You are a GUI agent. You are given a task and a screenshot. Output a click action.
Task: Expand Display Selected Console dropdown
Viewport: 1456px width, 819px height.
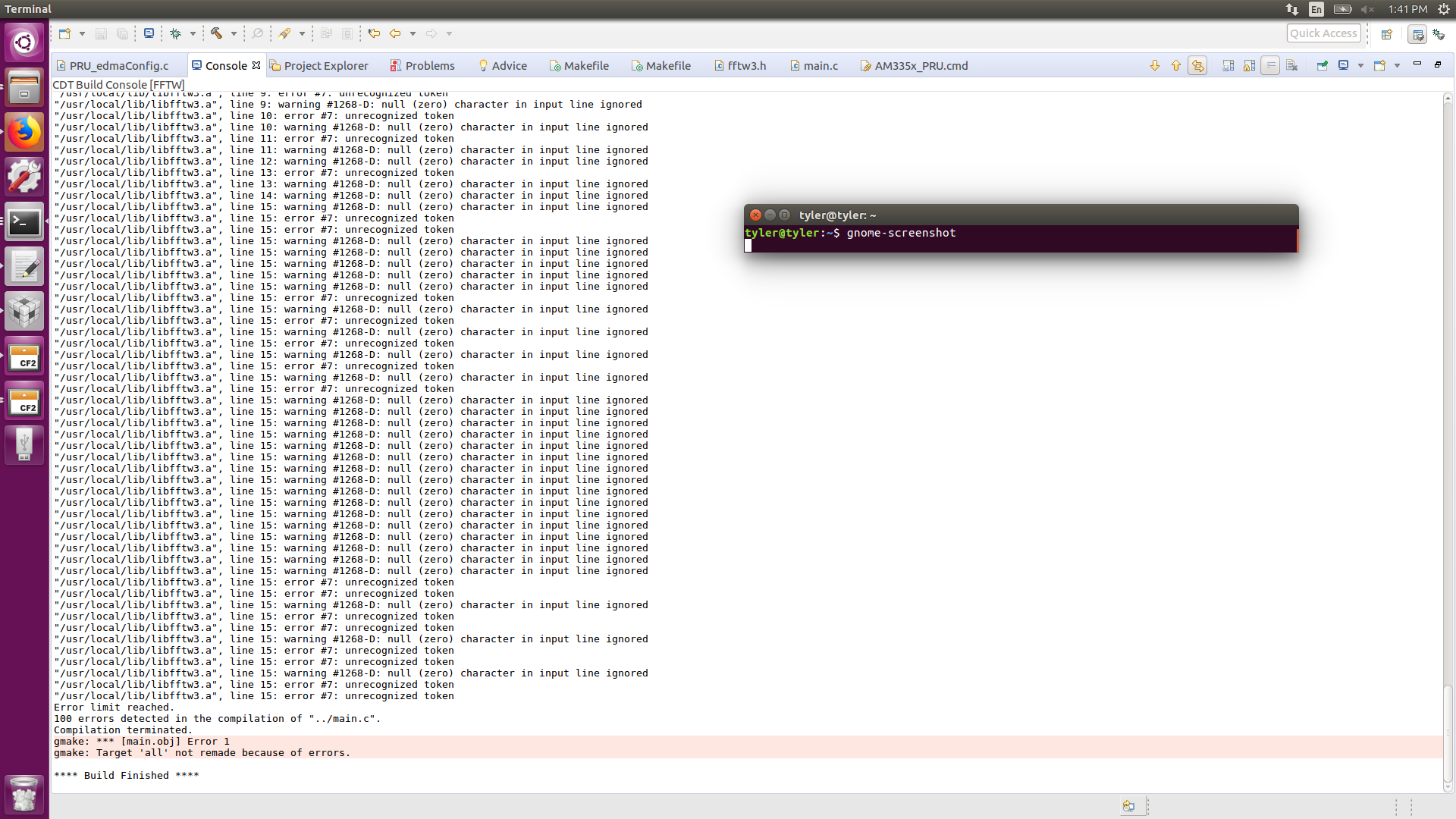point(1360,66)
